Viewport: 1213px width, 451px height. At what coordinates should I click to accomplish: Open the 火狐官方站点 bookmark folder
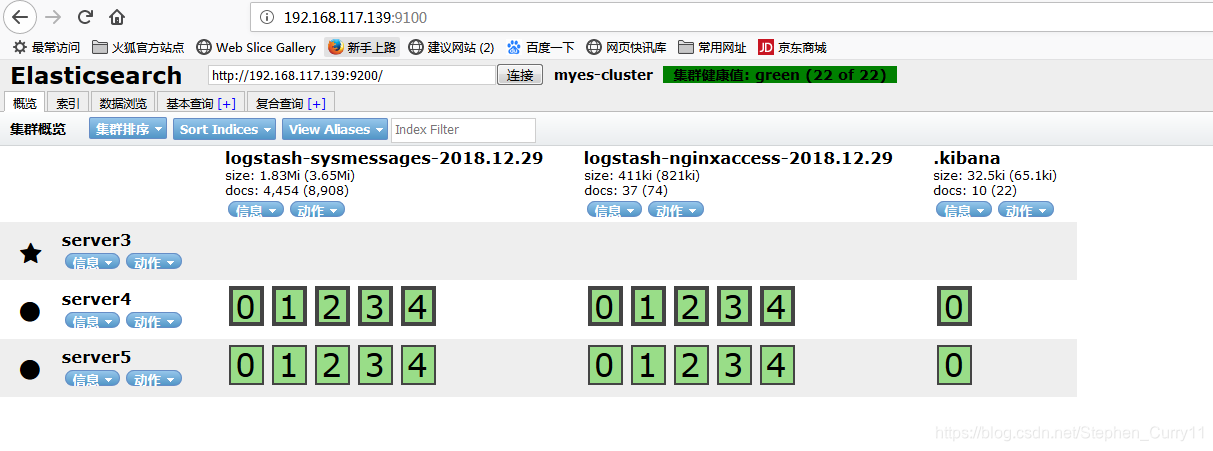pyautogui.click(x=138, y=47)
